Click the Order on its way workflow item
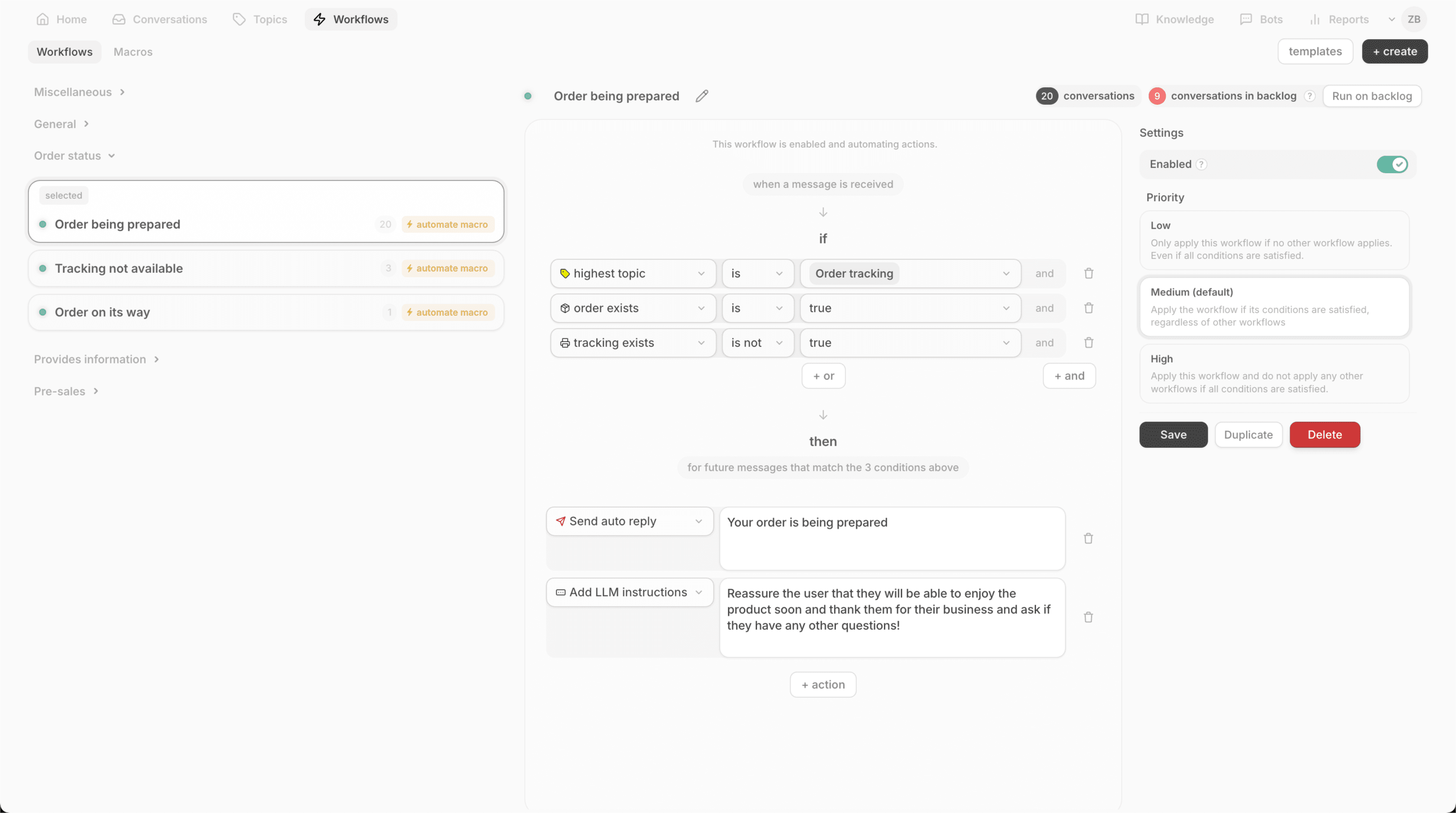 click(x=102, y=312)
